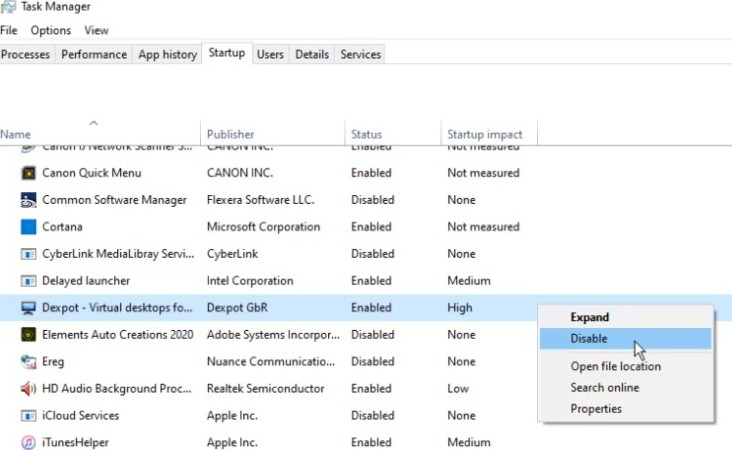Click the Intel Corporation publisher cell
732x450 pixels.
[x=250, y=281]
